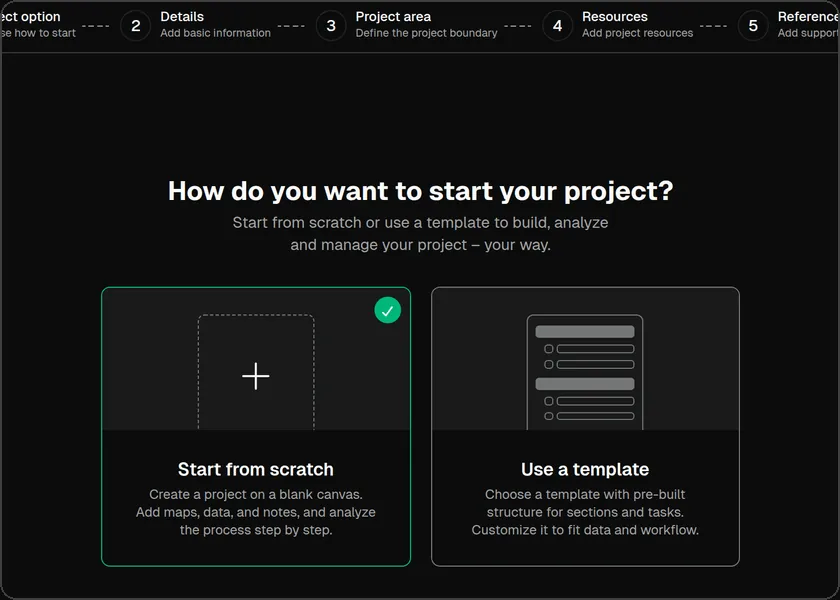Click the 'Create a project on a blank canvas' description
This screenshot has height=600, width=840.
(x=256, y=512)
